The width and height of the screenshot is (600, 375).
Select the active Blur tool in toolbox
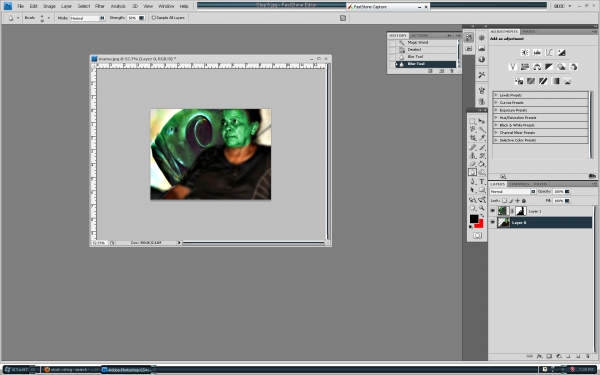[x=473, y=173]
